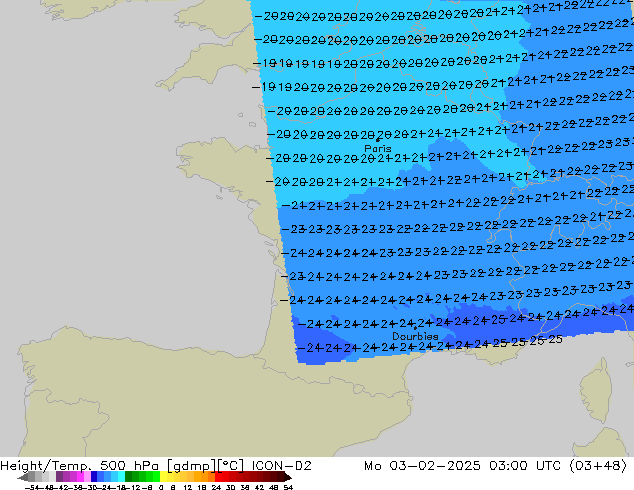This screenshot has width=634, height=490.
Task: Click the legend value 12
Action: [x=188, y=487]
